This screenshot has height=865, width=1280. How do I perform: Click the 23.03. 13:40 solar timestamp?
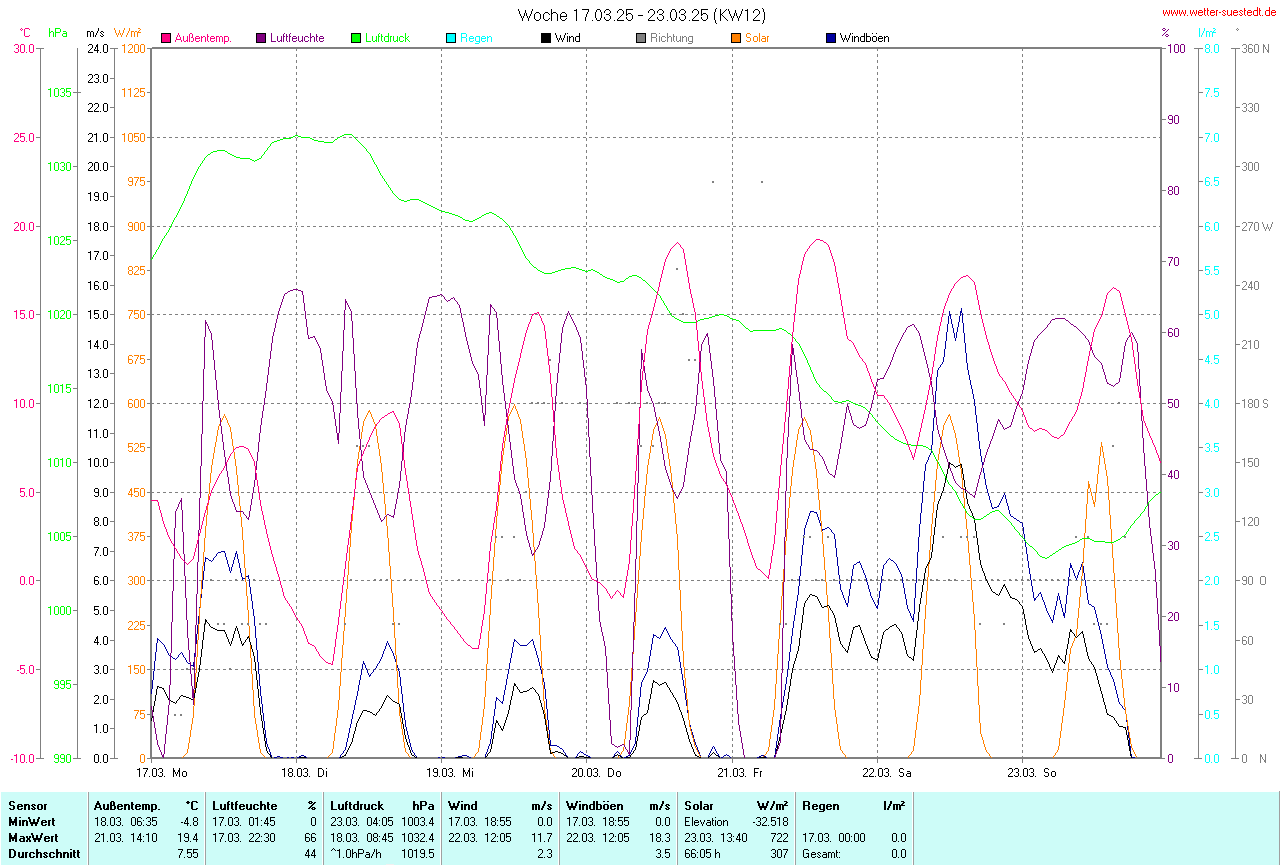(714, 837)
